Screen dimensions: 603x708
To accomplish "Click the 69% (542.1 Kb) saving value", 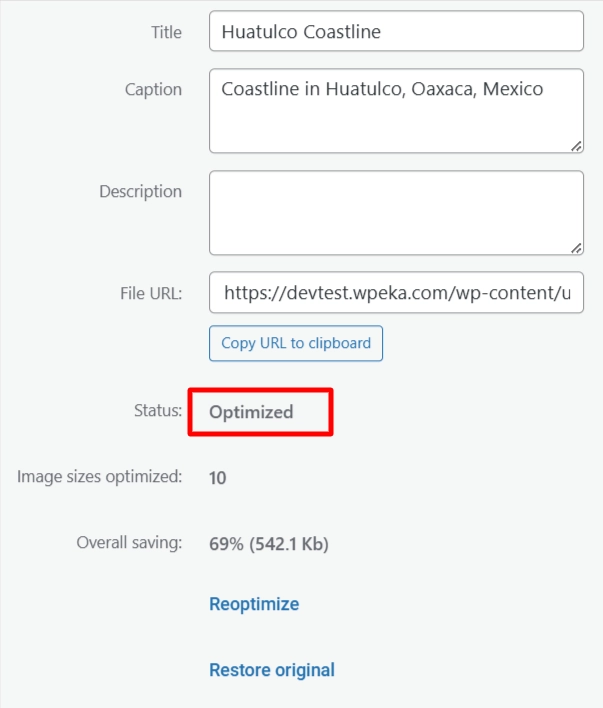I will pos(269,544).
